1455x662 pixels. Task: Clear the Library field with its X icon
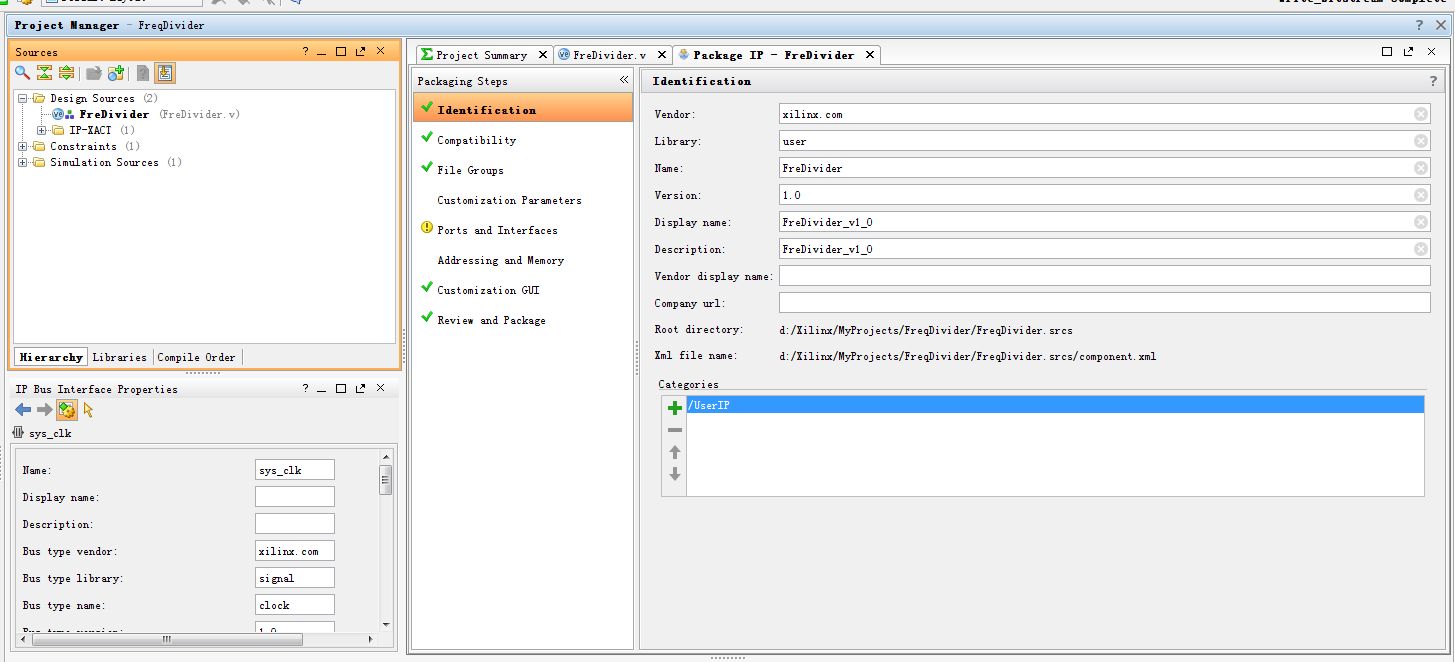(1421, 141)
